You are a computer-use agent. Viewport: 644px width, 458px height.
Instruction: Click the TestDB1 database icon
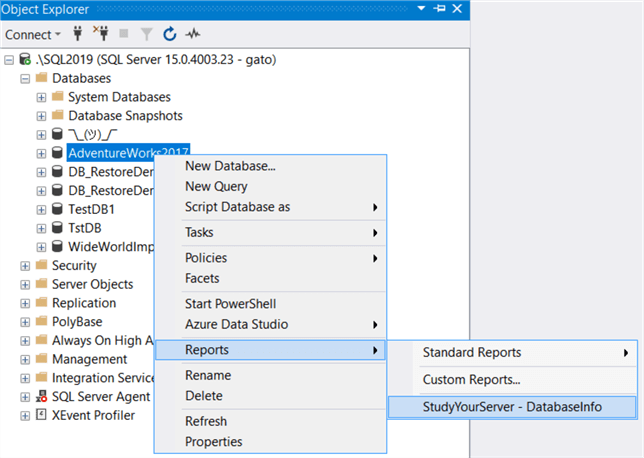[58, 209]
